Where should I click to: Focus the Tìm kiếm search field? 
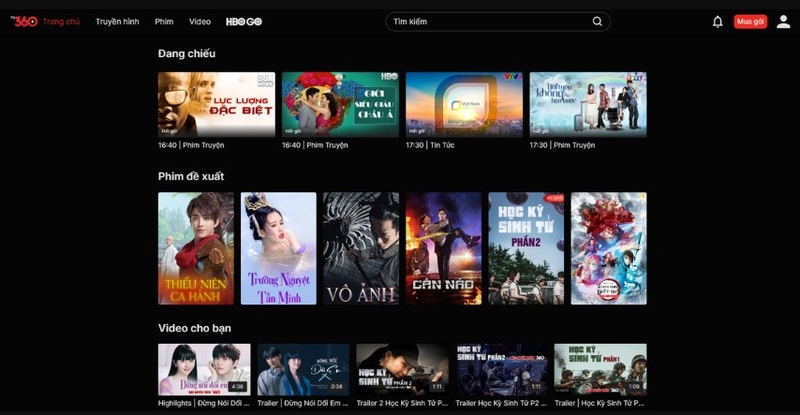(497, 21)
